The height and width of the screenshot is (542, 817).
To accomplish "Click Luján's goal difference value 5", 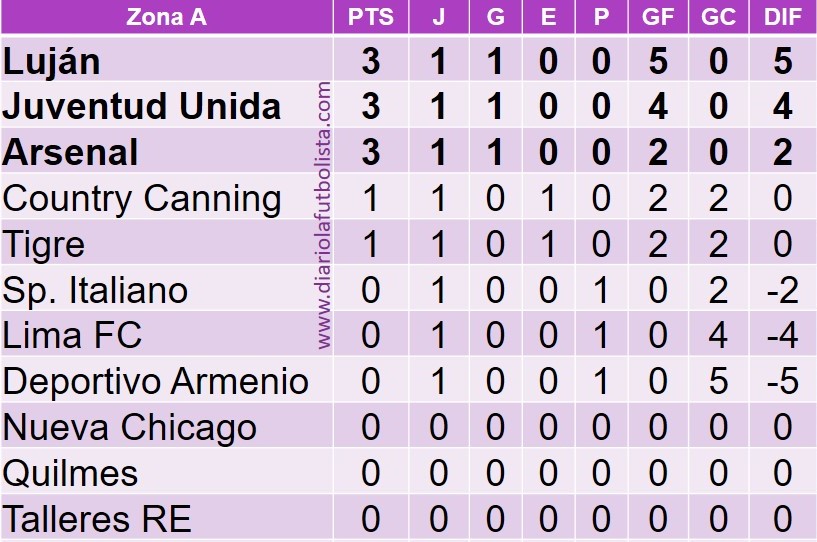I will tap(783, 61).
